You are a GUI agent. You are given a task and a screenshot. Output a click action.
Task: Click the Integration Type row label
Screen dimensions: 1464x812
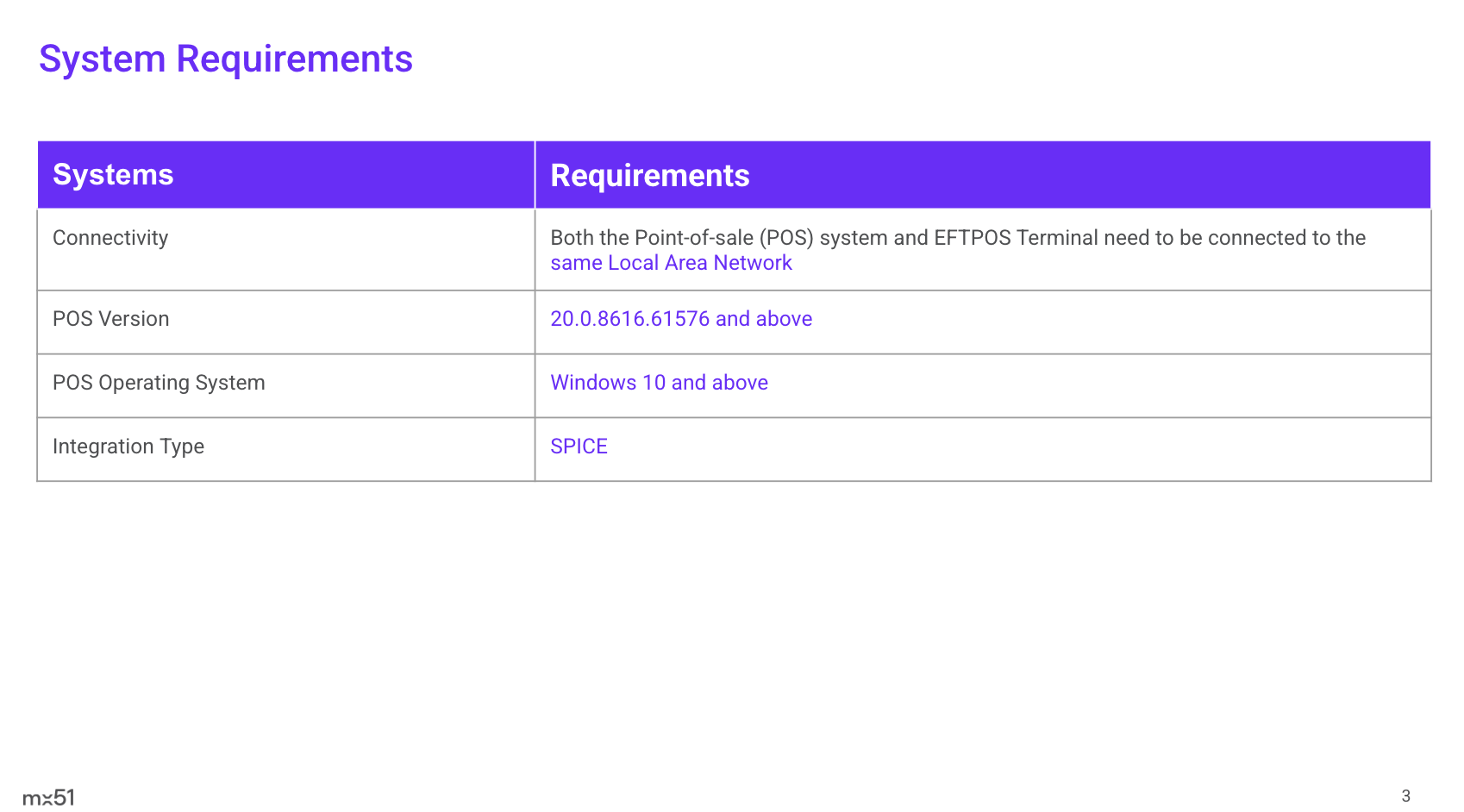coord(128,447)
